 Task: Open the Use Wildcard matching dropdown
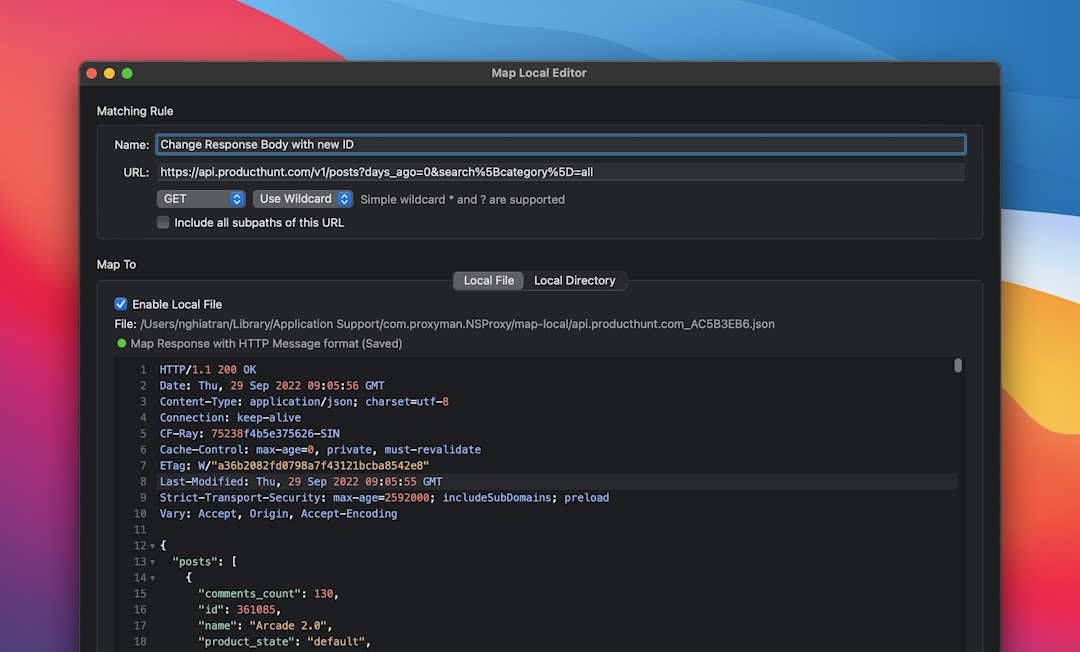coord(295,198)
